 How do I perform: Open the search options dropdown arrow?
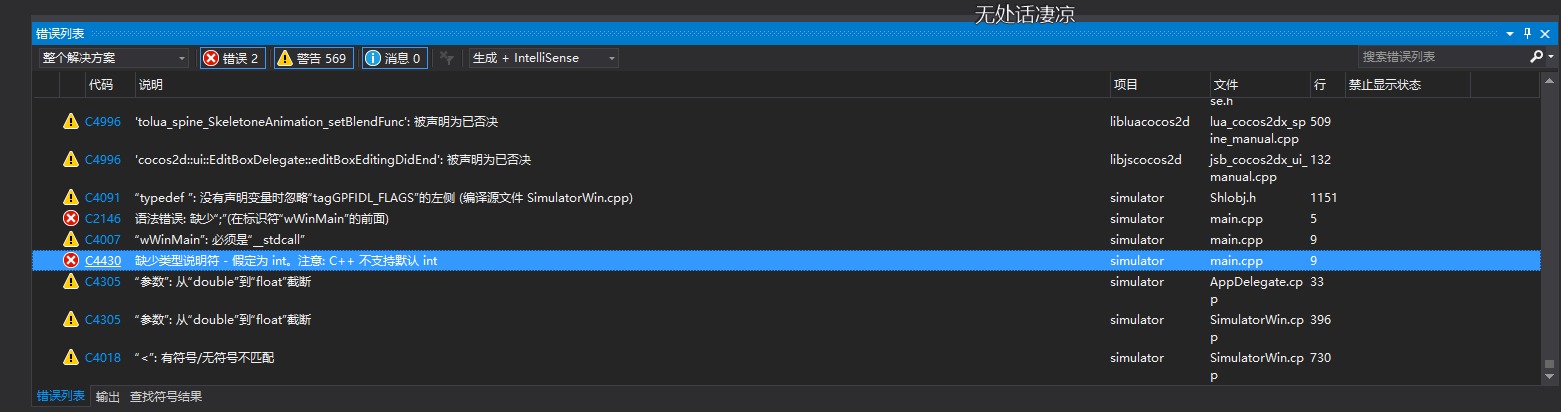(1552, 58)
